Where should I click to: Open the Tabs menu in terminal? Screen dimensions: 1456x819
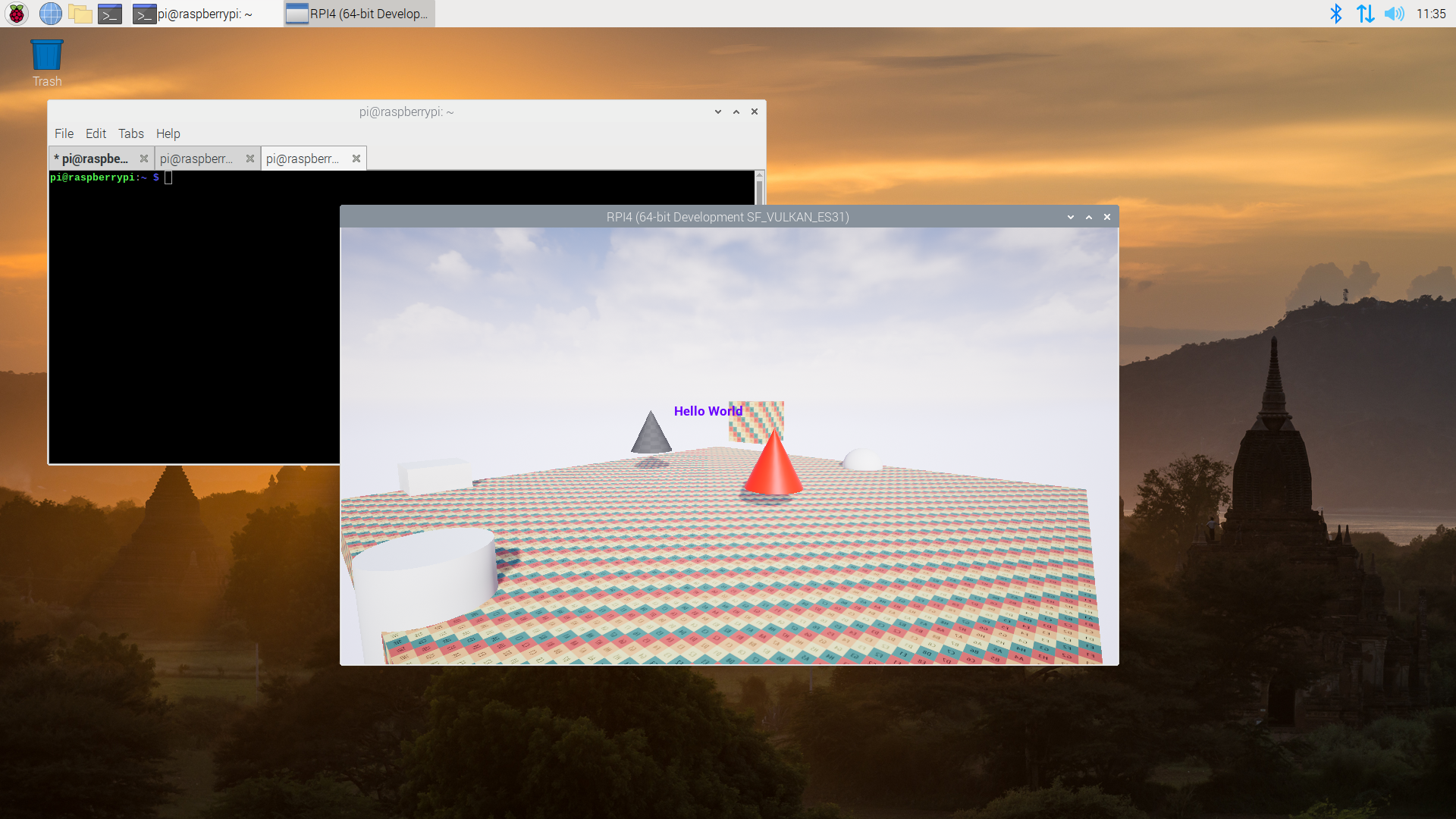click(x=130, y=133)
